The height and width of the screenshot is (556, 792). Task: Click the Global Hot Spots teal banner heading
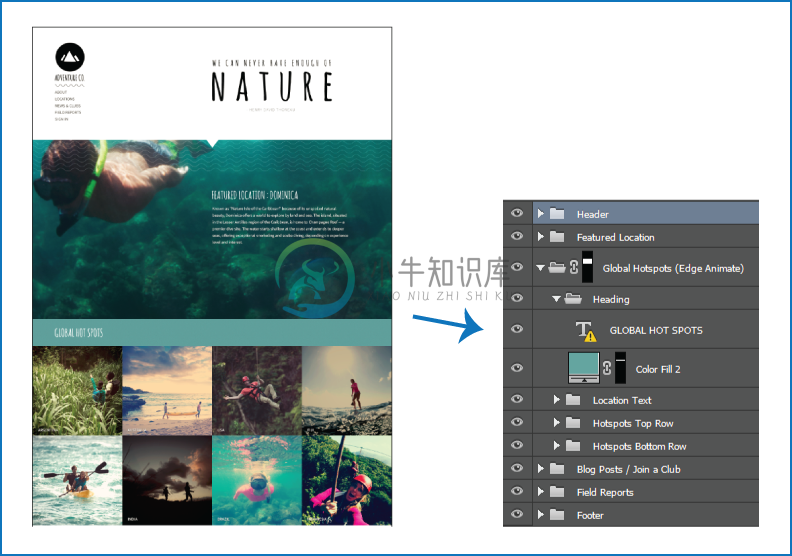(x=79, y=332)
